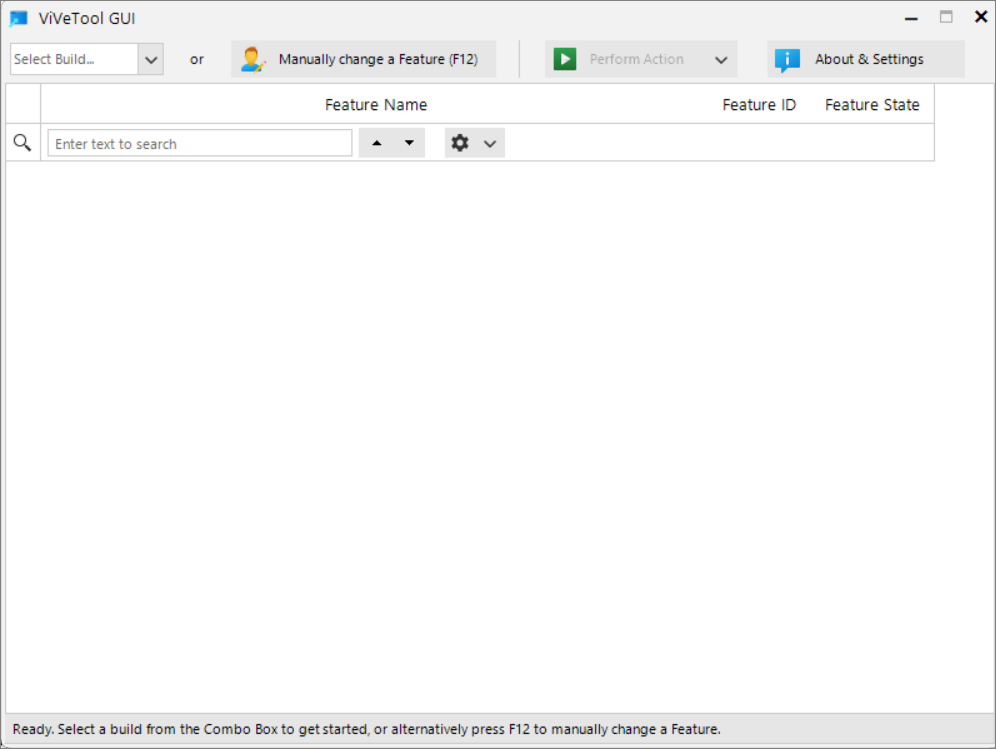
Task: Click the ViVeTool GUI app icon in title bar
Action: tap(19, 18)
